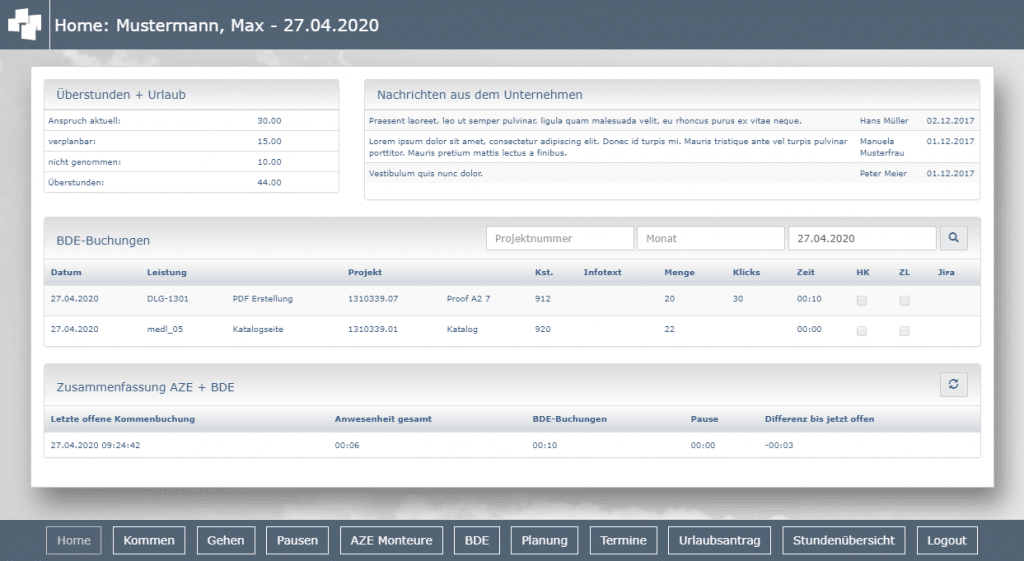Click cost center value 920
The image size is (1024, 561).
[x=542, y=329]
